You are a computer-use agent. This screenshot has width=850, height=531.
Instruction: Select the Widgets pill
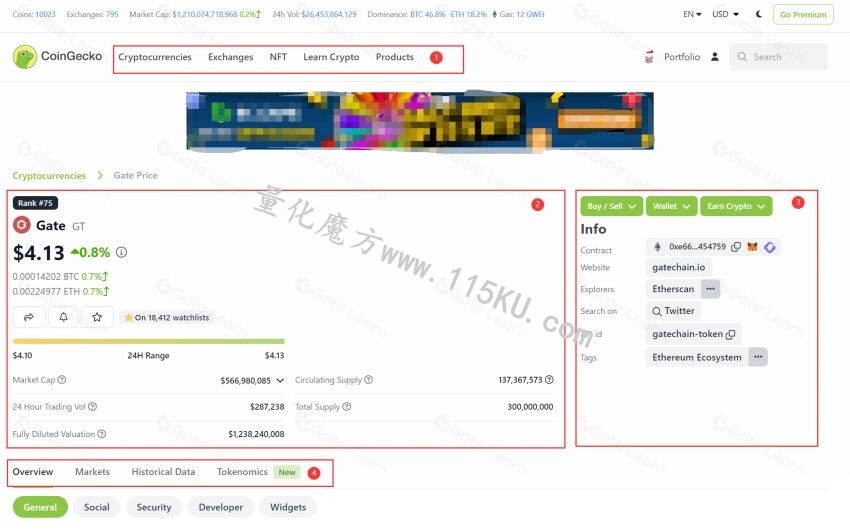(x=288, y=507)
